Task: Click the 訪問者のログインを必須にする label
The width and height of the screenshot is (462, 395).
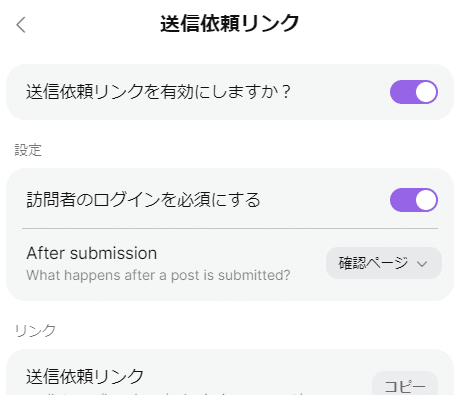Action: 143,200
